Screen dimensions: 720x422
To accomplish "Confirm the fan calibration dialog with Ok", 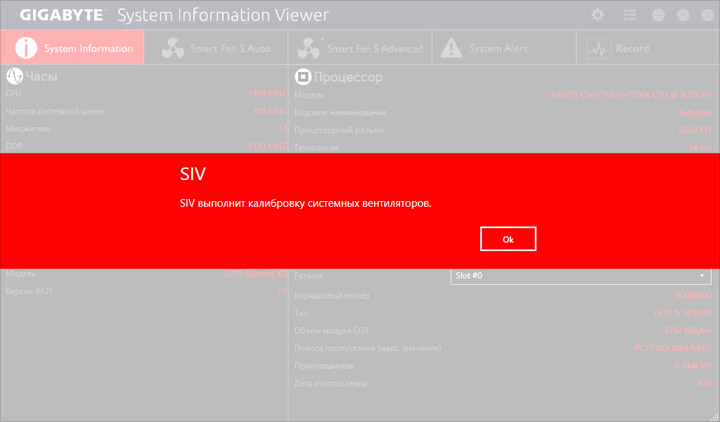I will point(508,239).
